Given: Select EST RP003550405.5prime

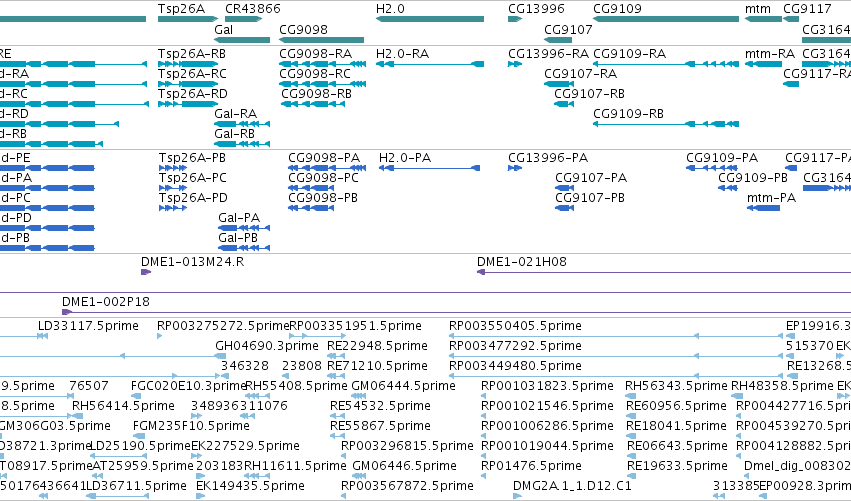Looking at the screenshot, I should (x=515, y=326).
